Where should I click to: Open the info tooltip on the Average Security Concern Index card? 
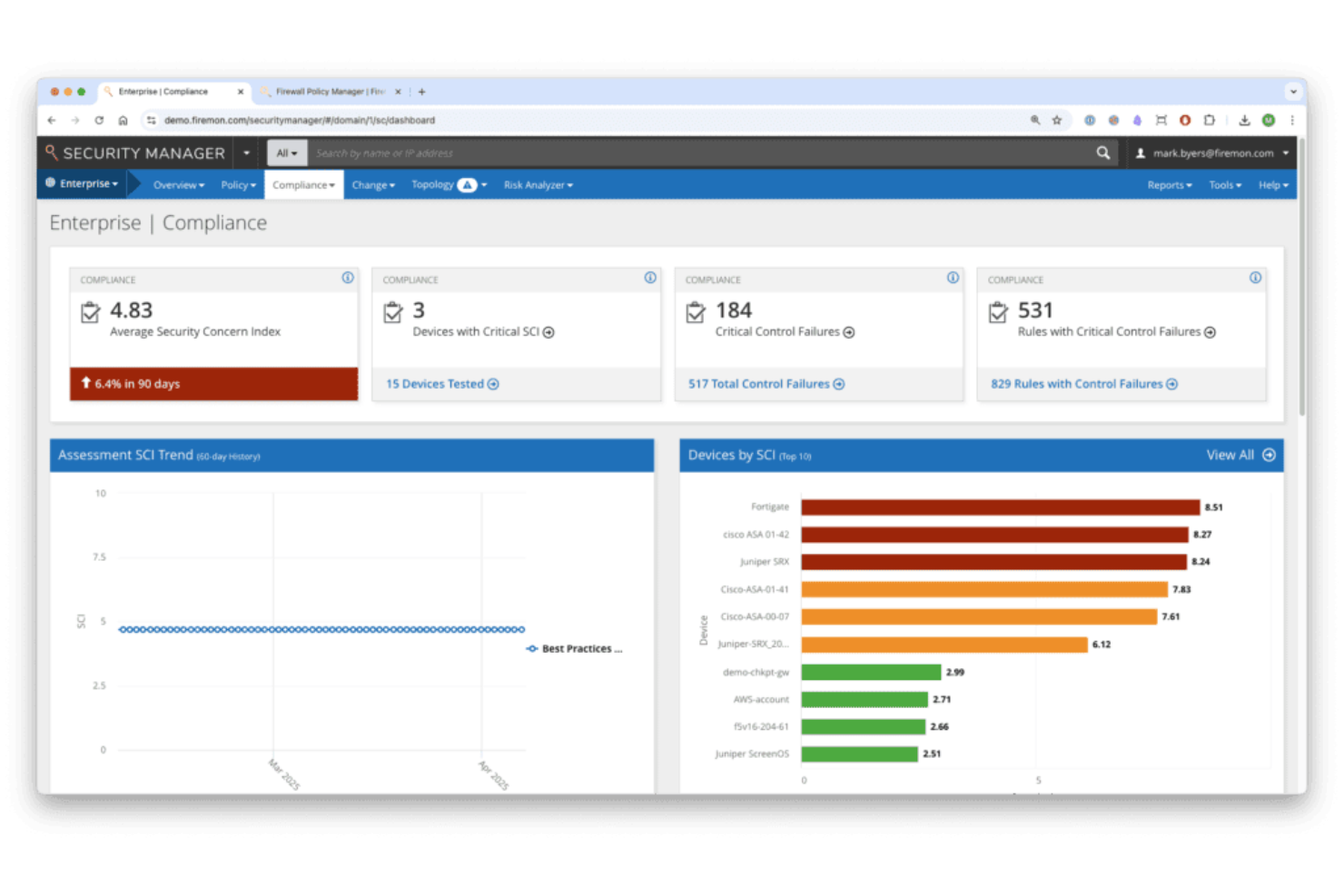[x=347, y=279]
